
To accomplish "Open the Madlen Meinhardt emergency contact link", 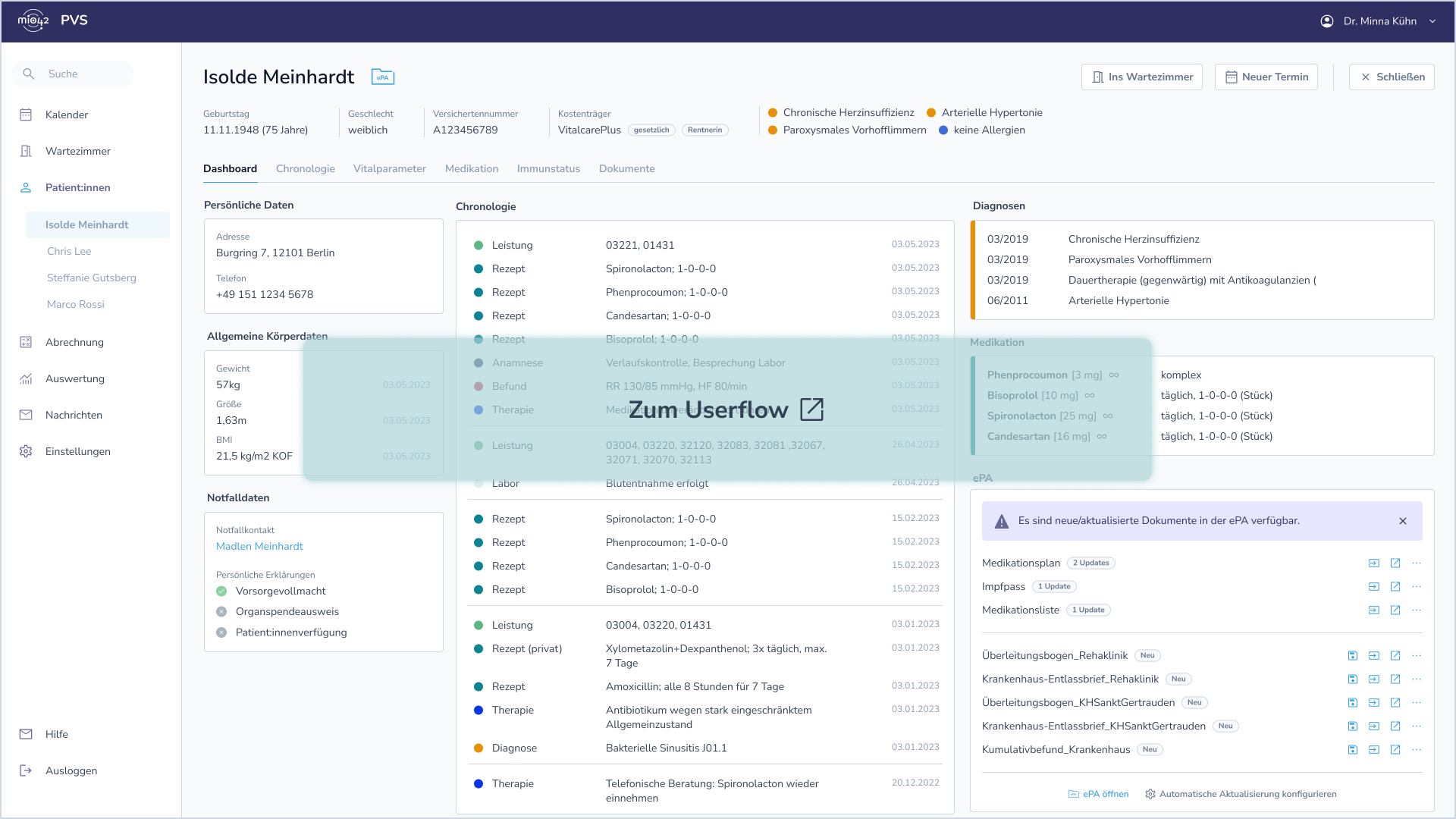I will tap(259, 546).
